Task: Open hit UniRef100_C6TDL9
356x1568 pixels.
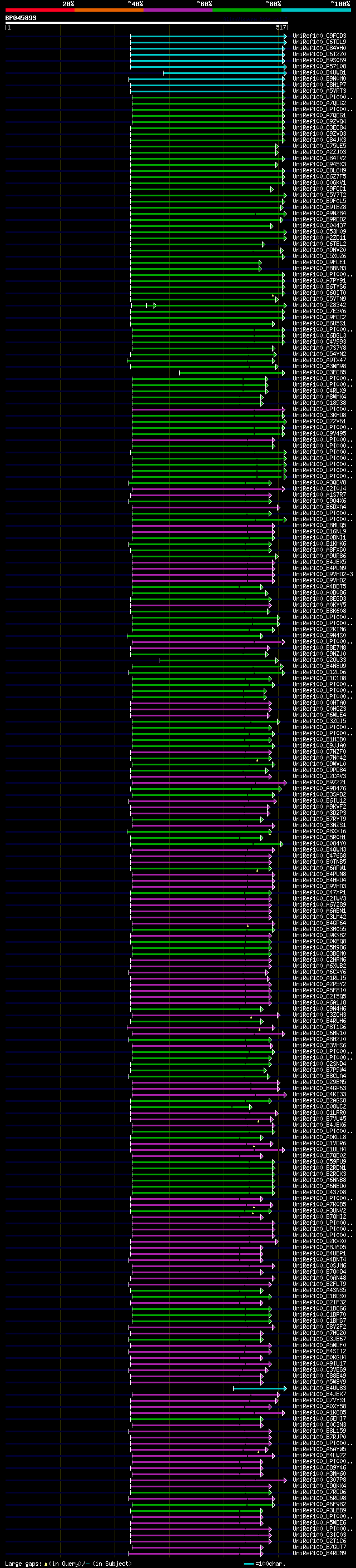Action: tap(319, 42)
